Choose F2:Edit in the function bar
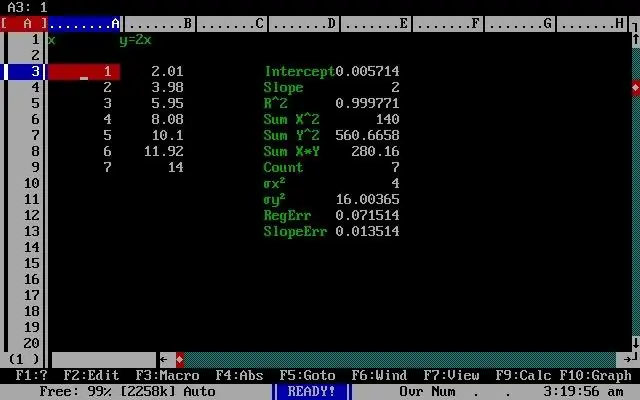Image resolution: width=640 pixels, height=400 pixels. tap(91, 375)
